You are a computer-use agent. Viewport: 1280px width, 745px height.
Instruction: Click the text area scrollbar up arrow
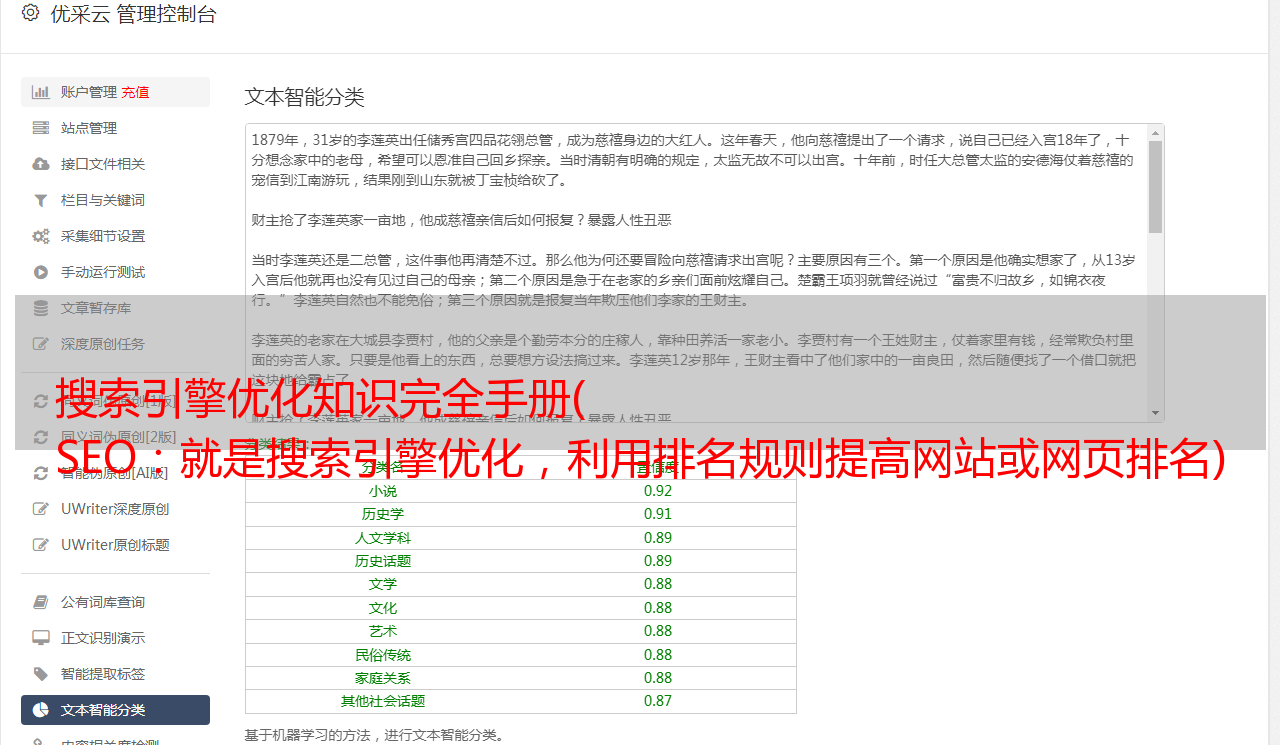[x=1155, y=133]
